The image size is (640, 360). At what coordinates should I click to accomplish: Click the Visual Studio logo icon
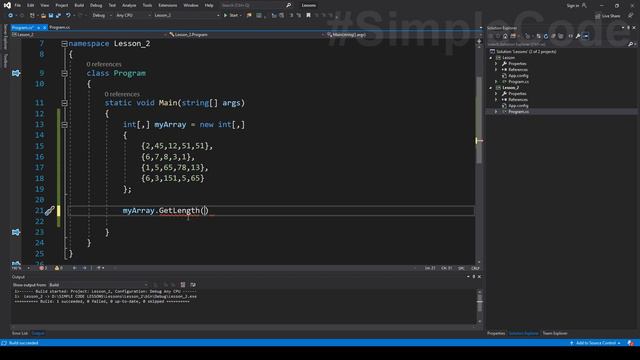point(7,5)
